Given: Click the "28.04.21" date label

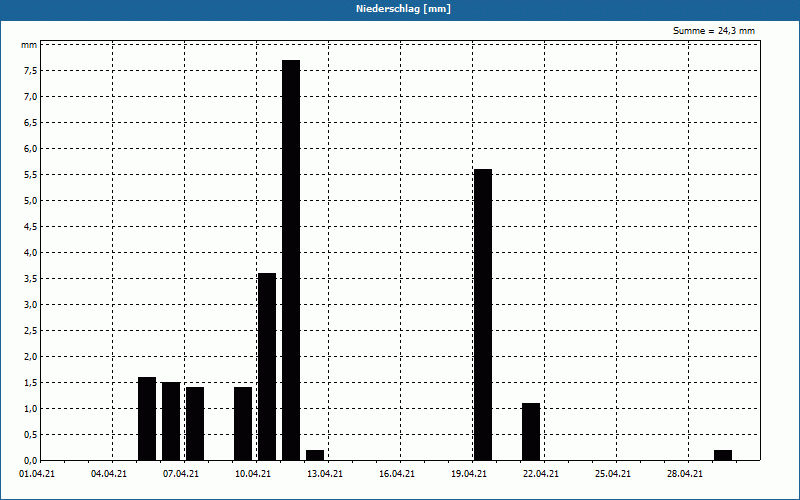Looking at the screenshot, I should point(684,474).
